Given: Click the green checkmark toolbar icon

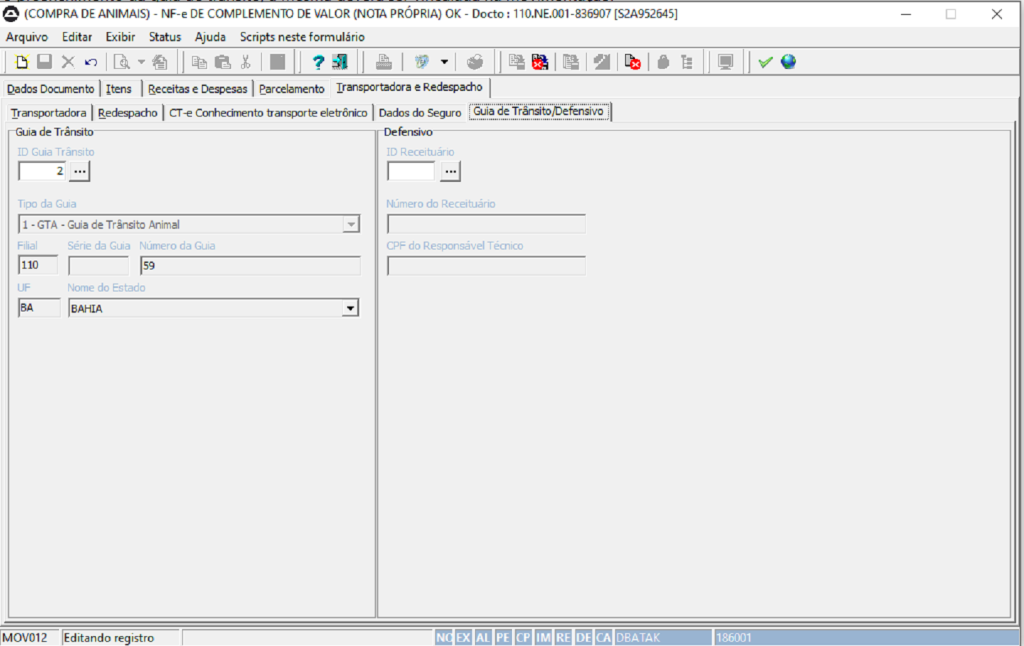Looking at the screenshot, I should [x=765, y=62].
